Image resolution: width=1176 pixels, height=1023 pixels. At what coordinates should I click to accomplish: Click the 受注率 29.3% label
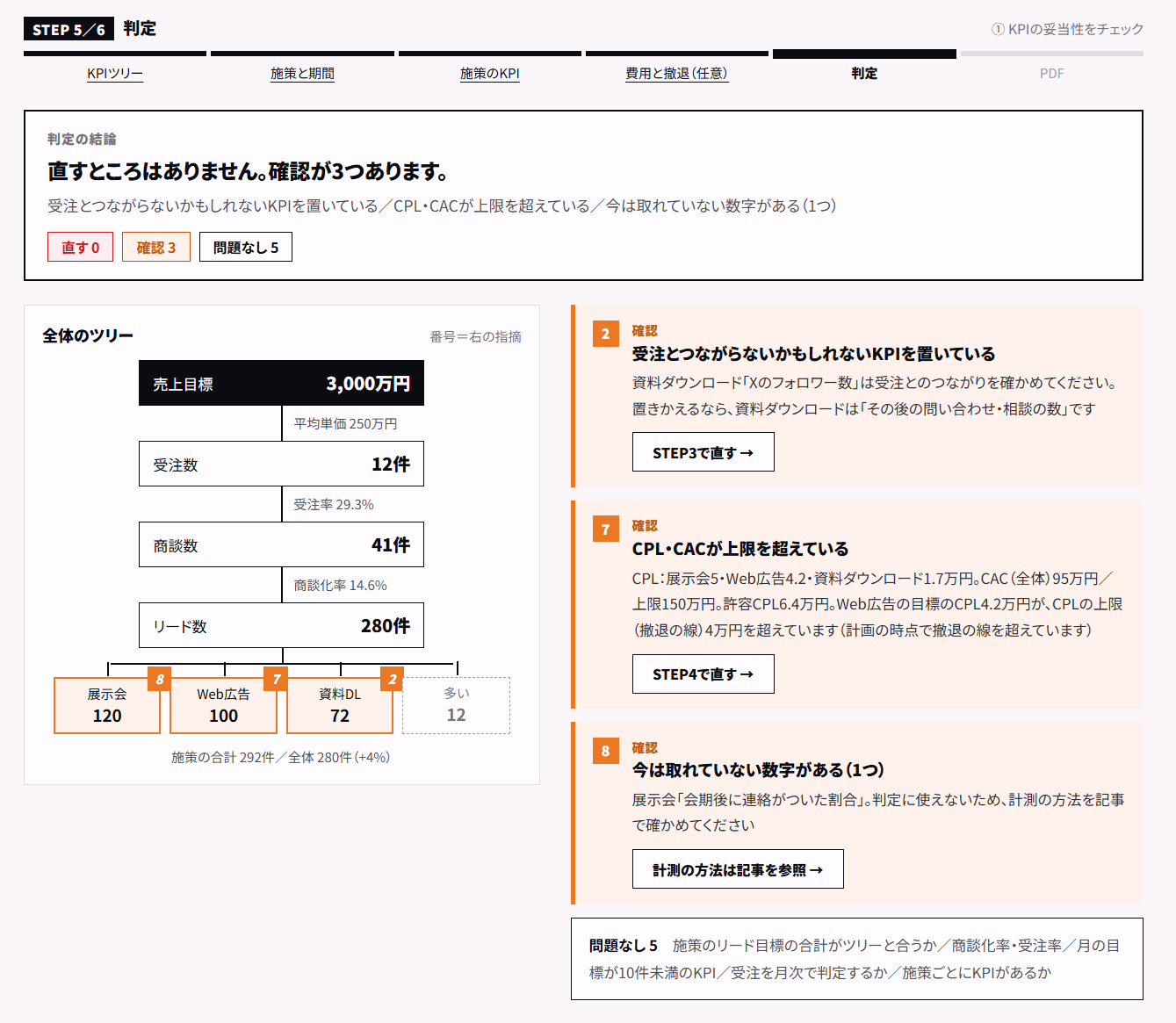[x=334, y=504]
